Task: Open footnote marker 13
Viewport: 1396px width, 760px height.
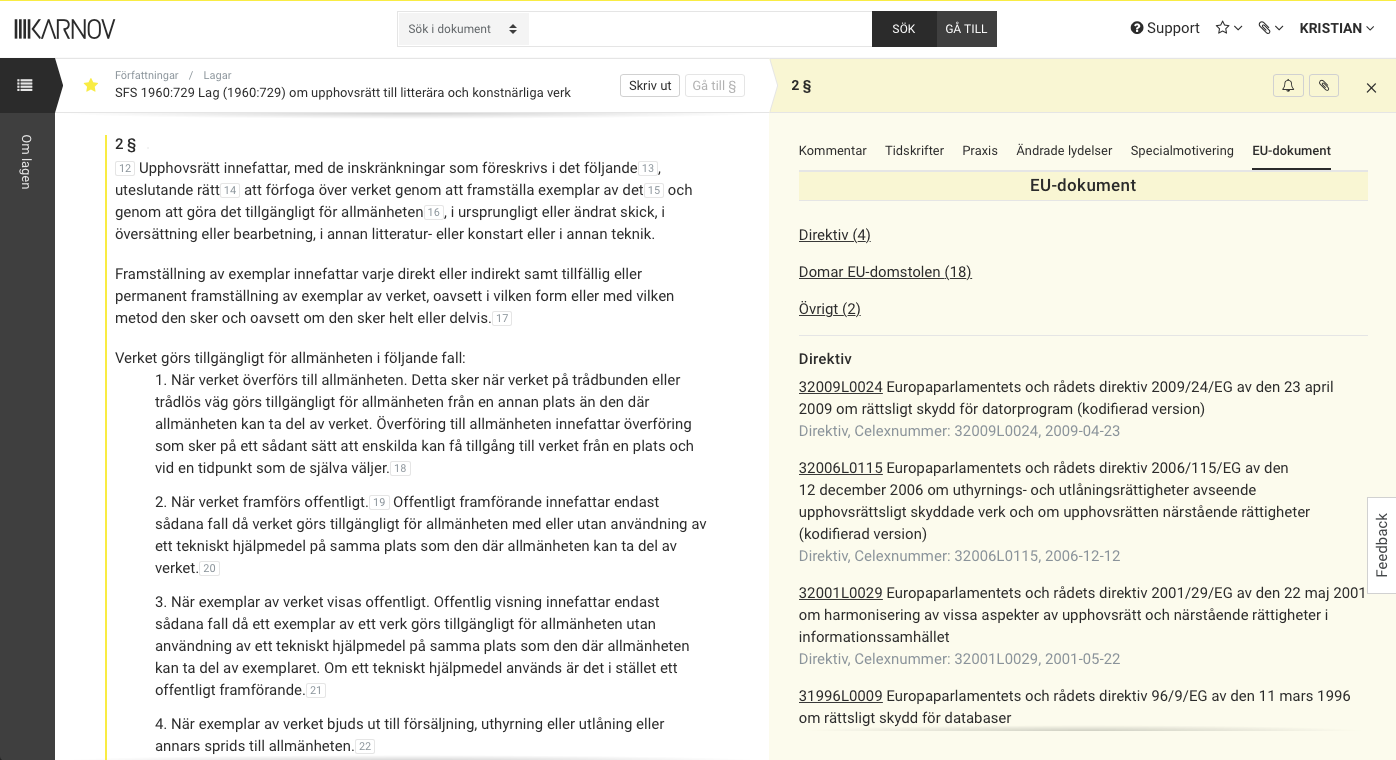Action: pos(648,168)
